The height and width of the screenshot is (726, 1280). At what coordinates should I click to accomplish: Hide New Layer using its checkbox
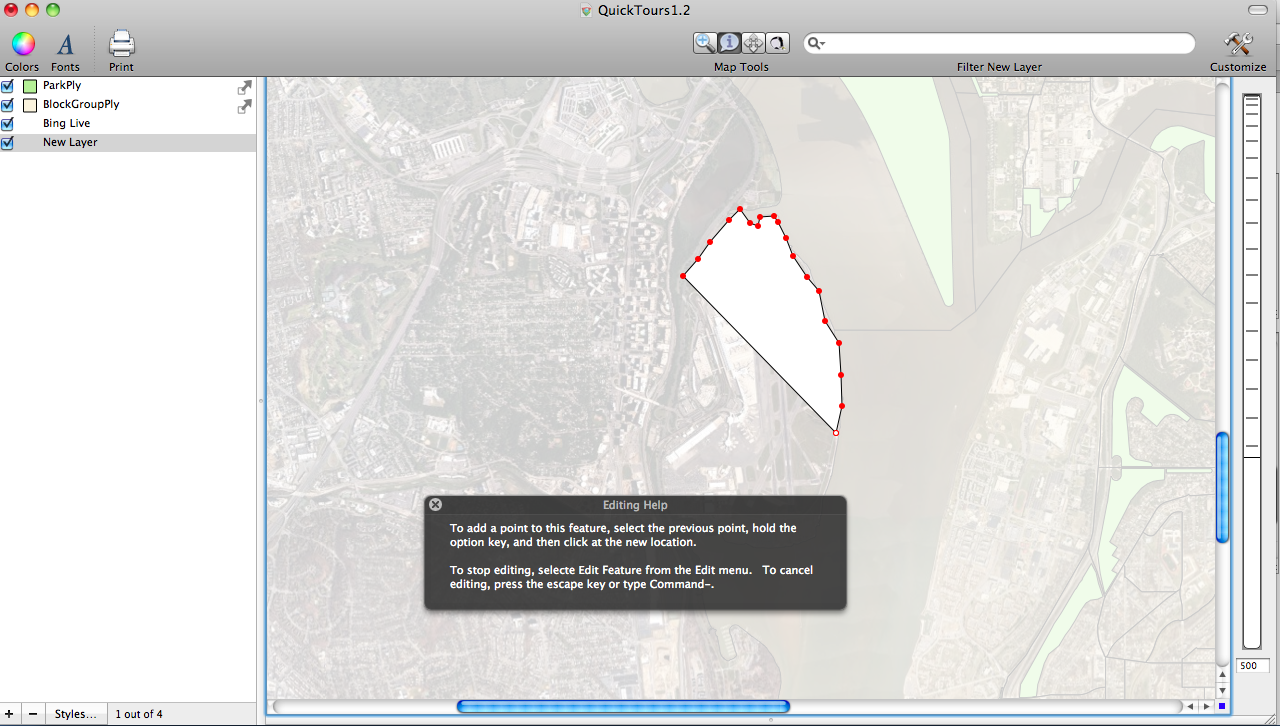(8, 143)
